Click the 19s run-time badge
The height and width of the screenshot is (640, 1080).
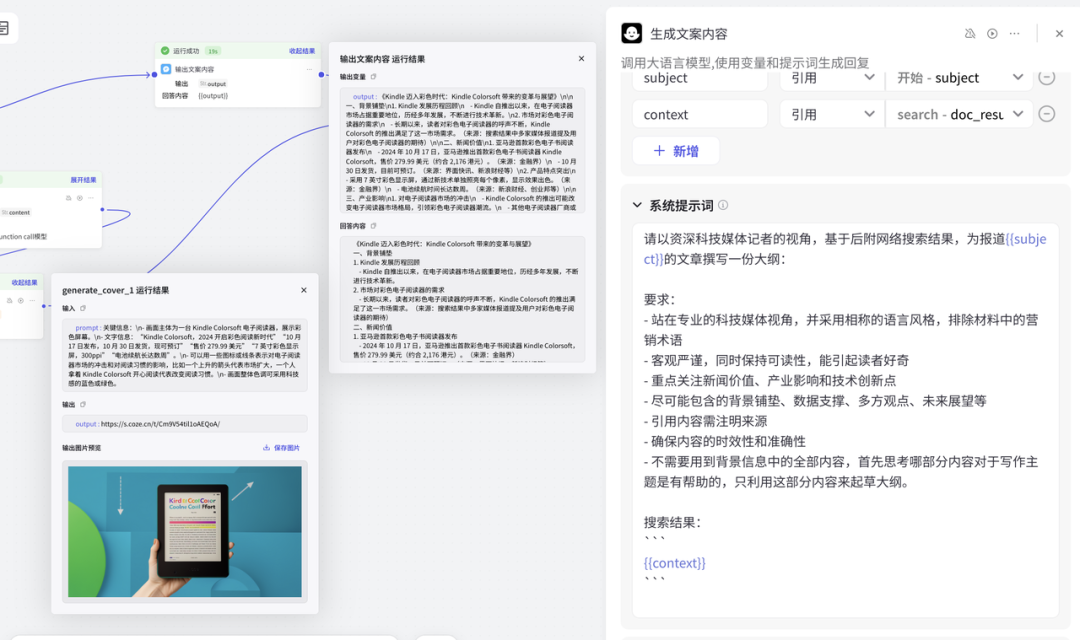pos(213,51)
